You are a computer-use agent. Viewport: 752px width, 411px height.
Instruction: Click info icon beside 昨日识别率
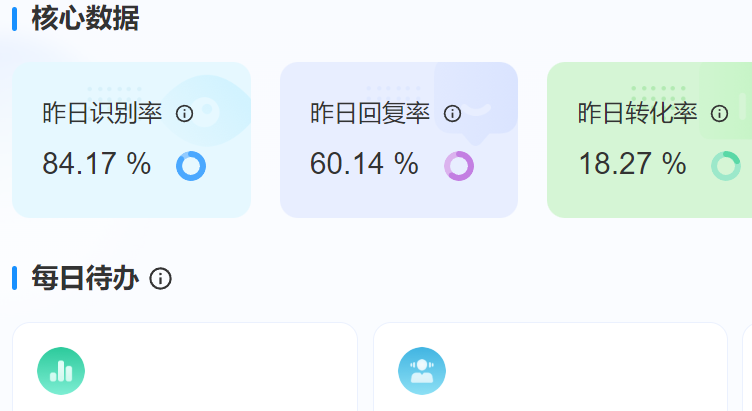[184, 114]
